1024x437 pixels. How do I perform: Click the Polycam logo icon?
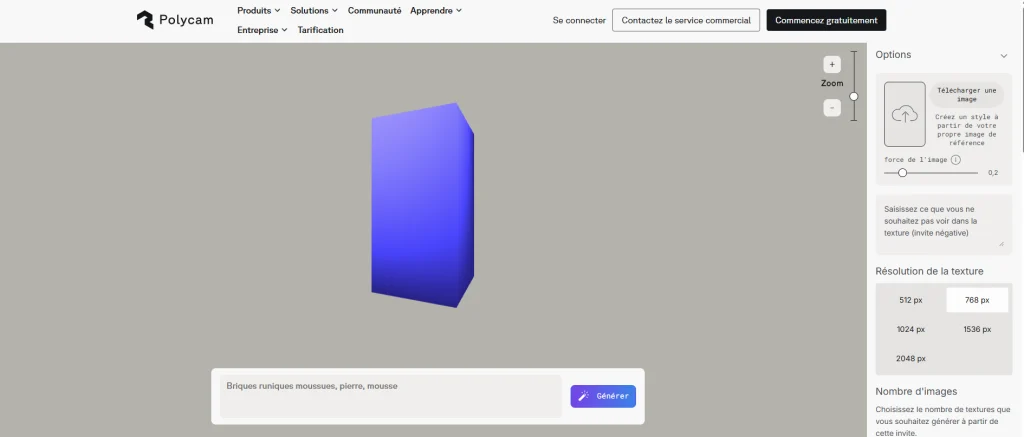pyautogui.click(x=145, y=20)
